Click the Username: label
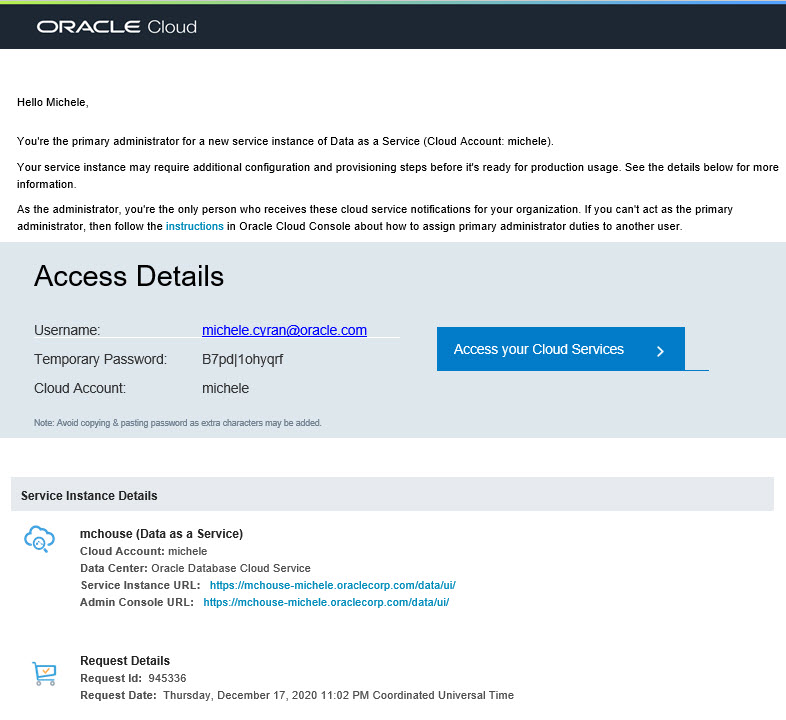This screenshot has width=786, height=720. (67, 330)
